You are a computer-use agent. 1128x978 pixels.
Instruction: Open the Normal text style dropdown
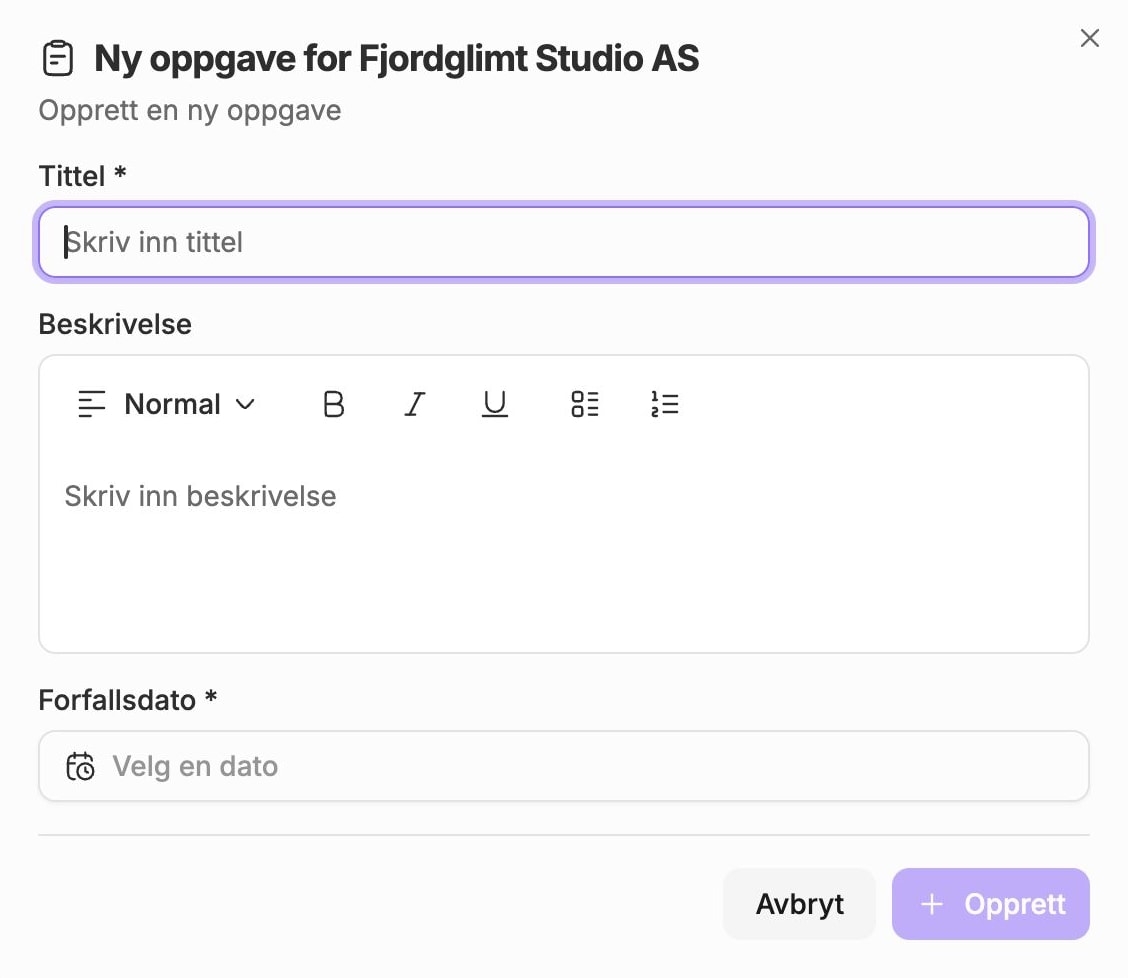tap(167, 404)
